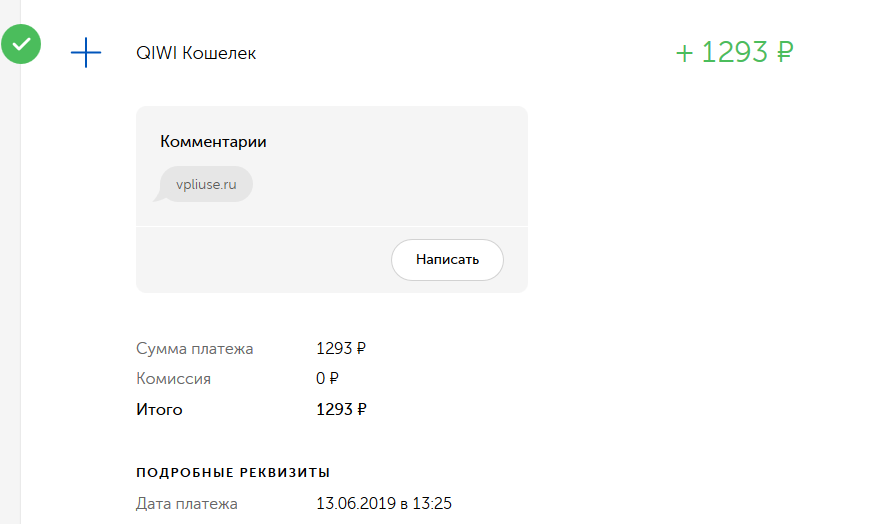This screenshot has height=524, width=893.
Task: Click the ruble sign in the green amount
Action: pos(785,52)
